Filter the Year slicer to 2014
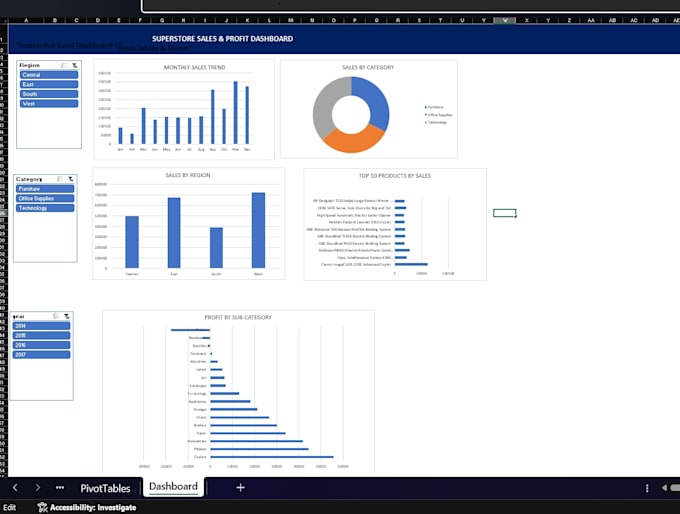The height and width of the screenshot is (514, 680). 42,326
